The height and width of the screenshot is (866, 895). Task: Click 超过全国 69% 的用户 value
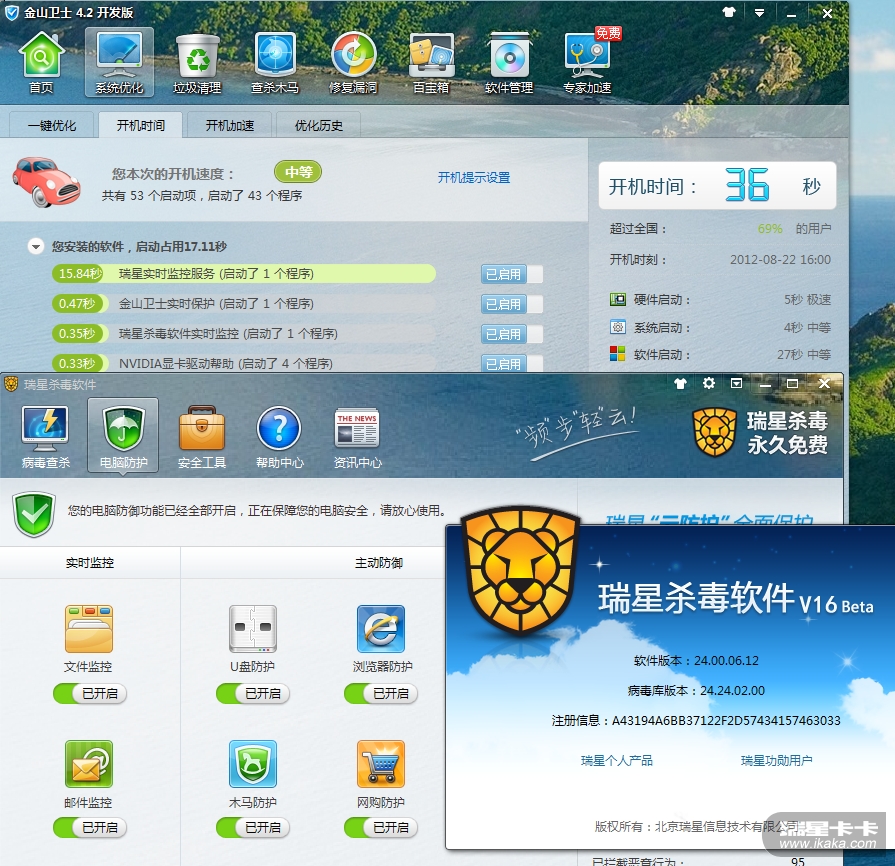(x=770, y=229)
